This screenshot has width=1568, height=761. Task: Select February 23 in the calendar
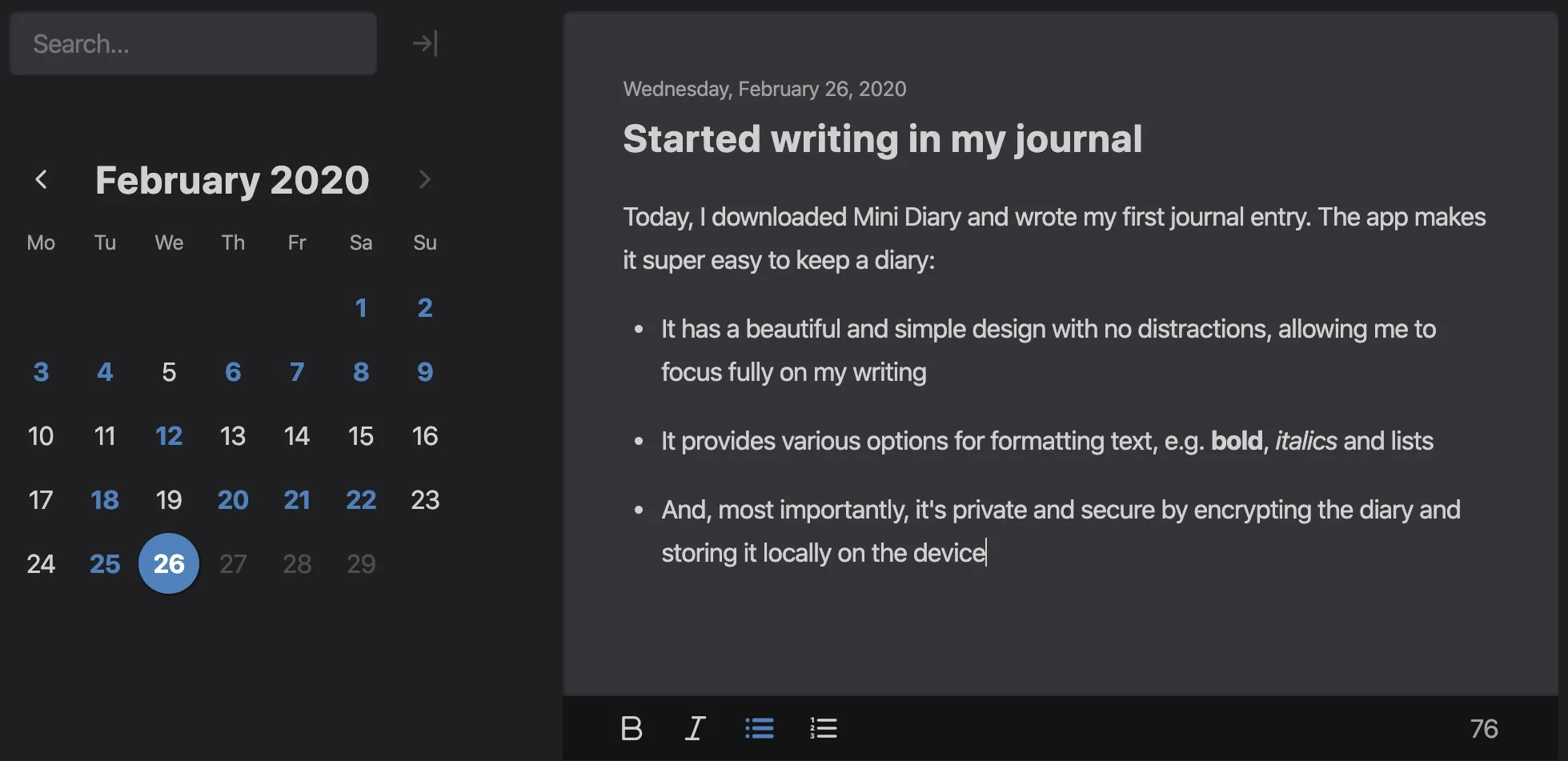tap(425, 499)
